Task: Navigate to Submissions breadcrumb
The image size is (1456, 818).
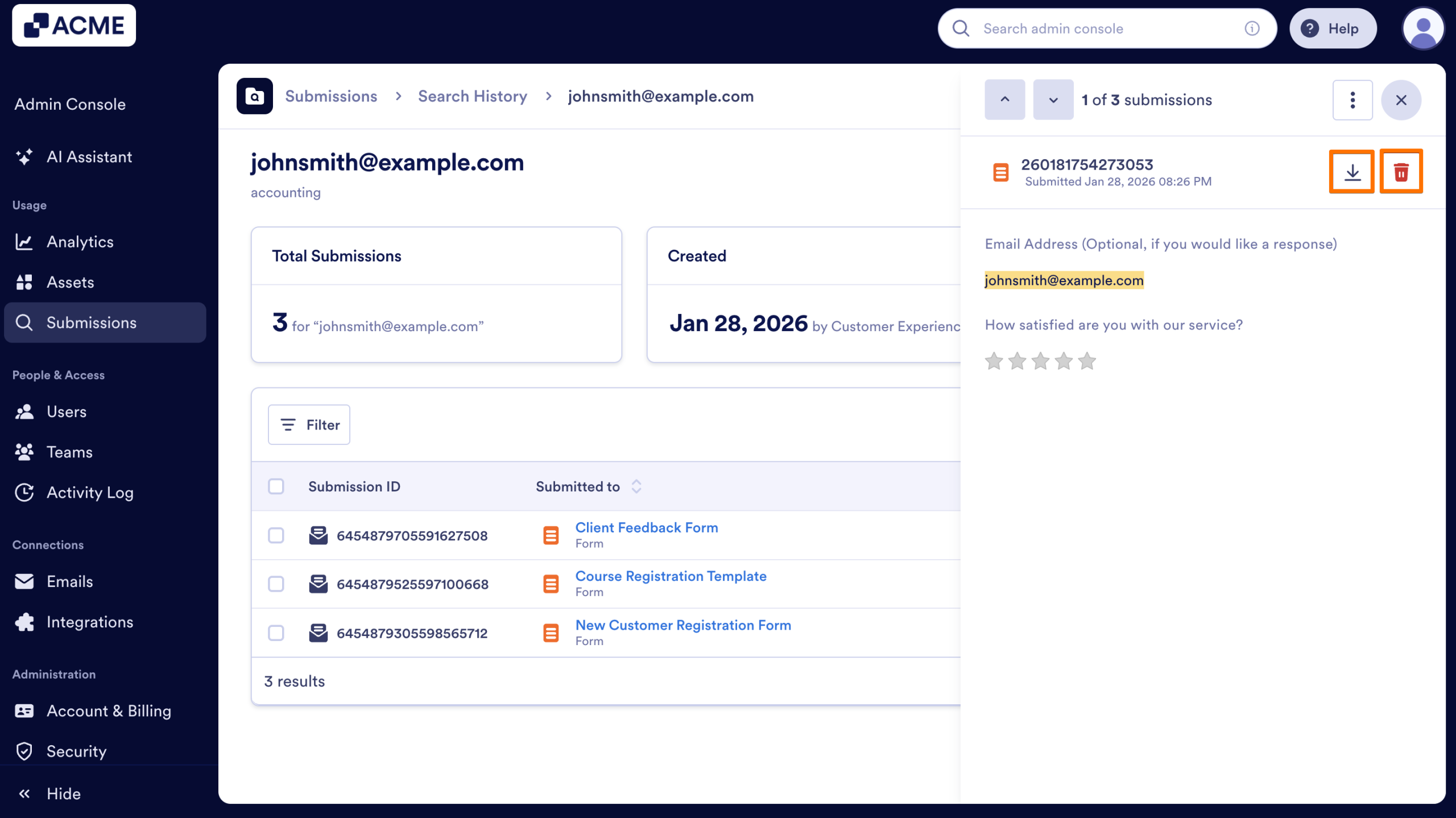Action: click(x=331, y=96)
